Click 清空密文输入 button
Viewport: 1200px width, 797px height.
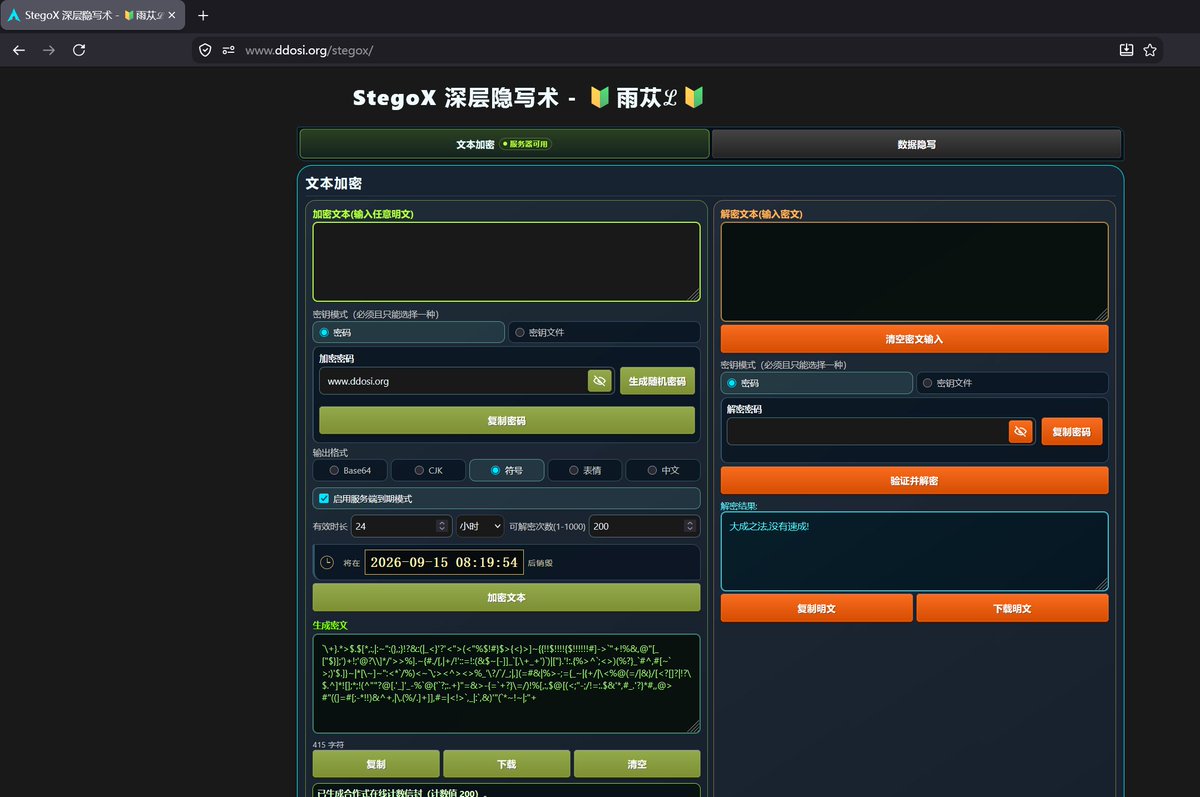coord(914,339)
